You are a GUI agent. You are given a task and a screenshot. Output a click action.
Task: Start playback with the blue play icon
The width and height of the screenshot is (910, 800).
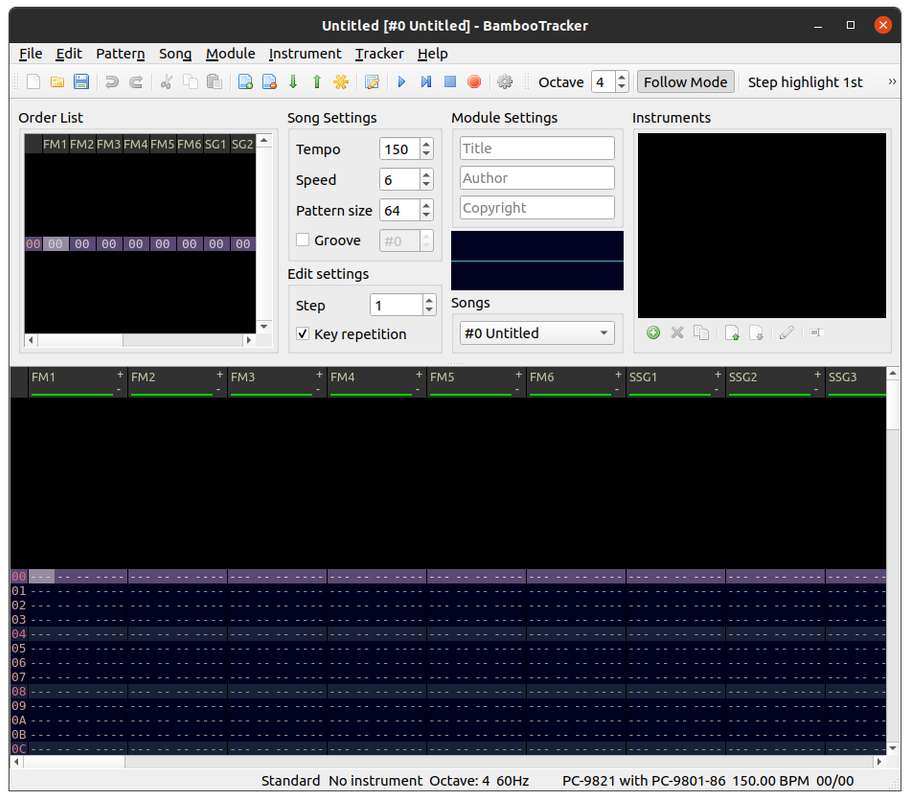coord(402,82)
